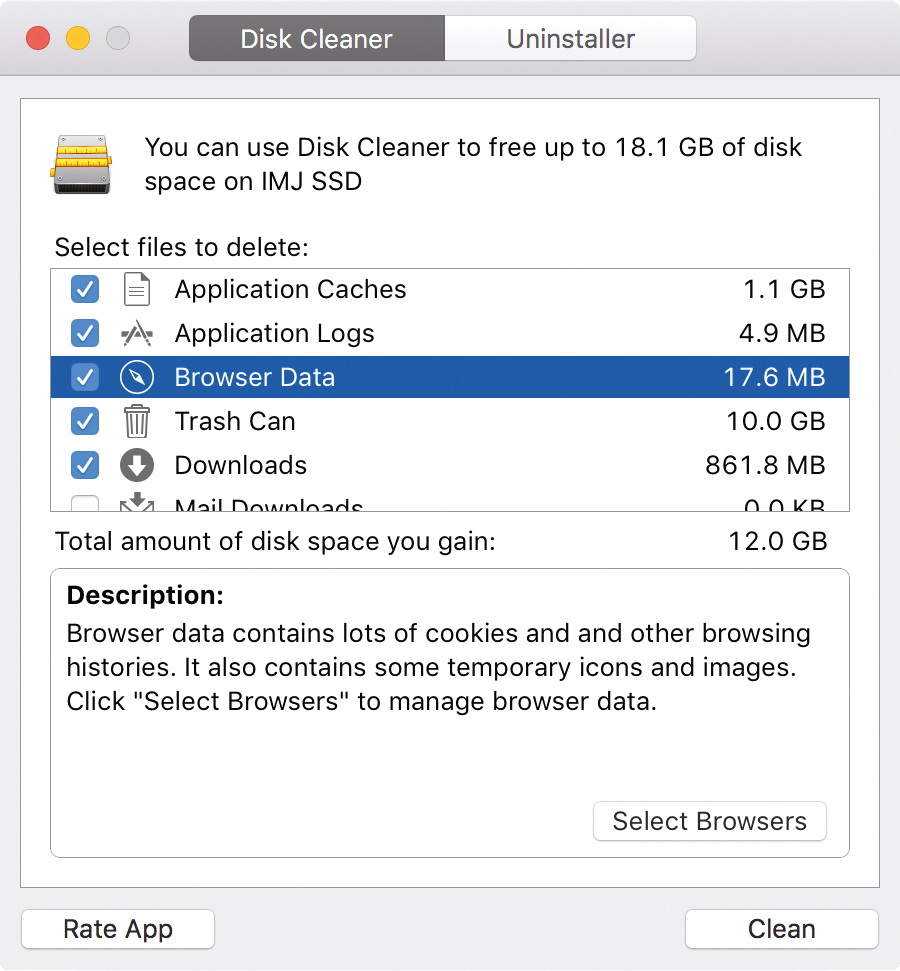Click the Application Logs icon
Image resolution: width=900 pixels, height=971 pixels.
(x=136, y=334)
